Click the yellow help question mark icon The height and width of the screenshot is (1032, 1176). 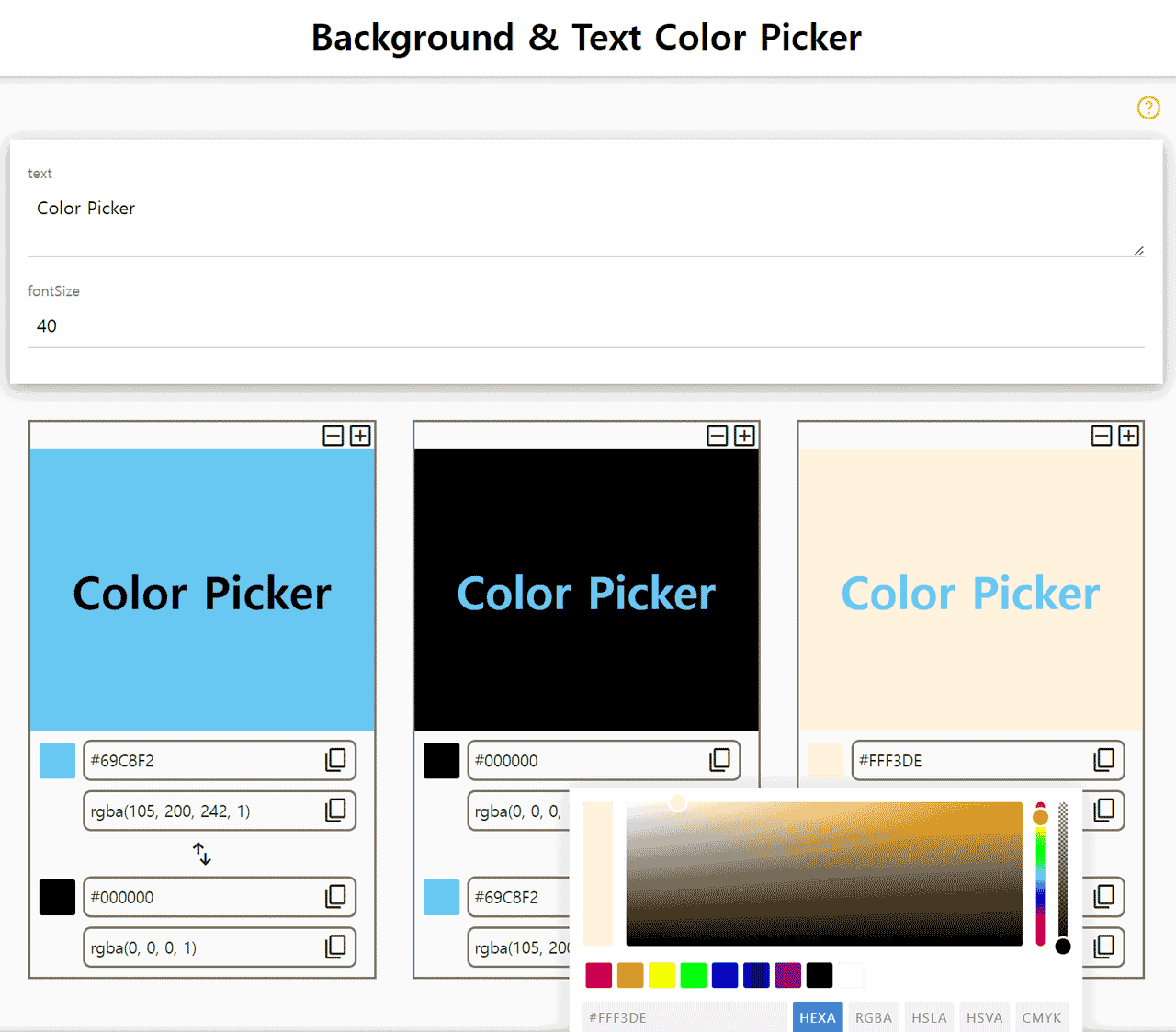pyautogui.click(x=1148, y=108)
